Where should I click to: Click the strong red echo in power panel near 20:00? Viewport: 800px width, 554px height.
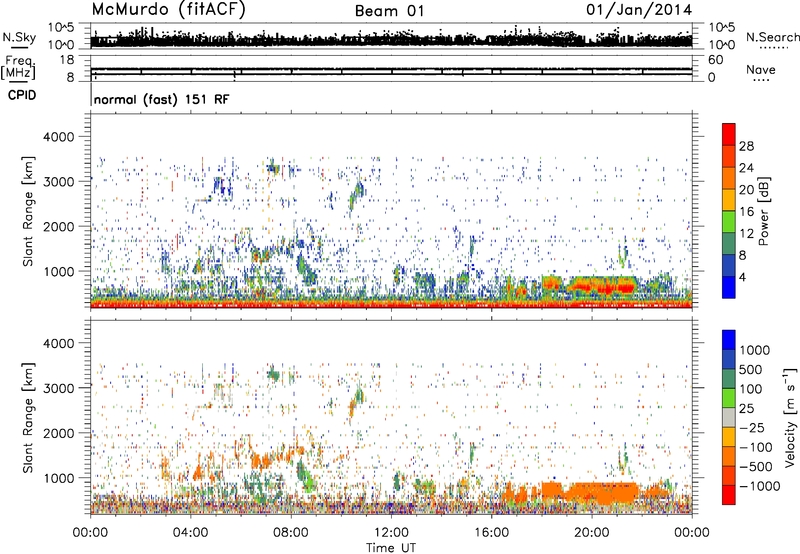pos(602,288)
